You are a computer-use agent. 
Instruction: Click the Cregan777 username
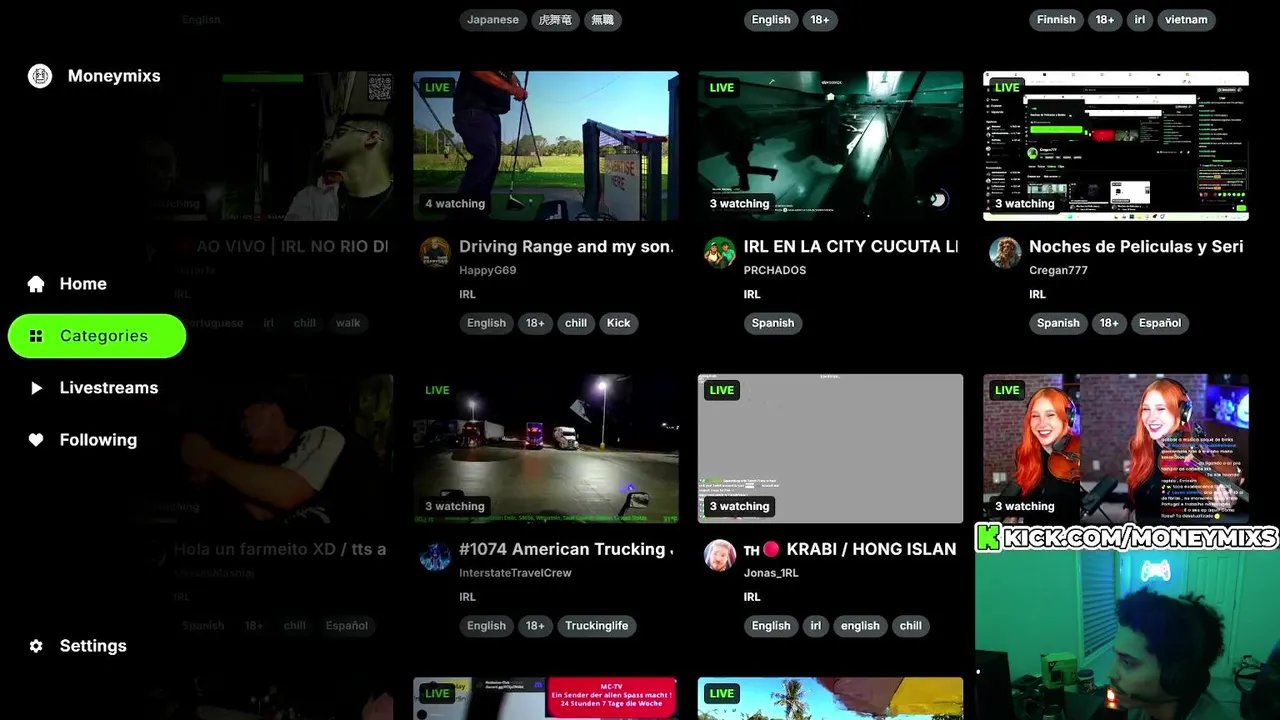[1058, 270]
